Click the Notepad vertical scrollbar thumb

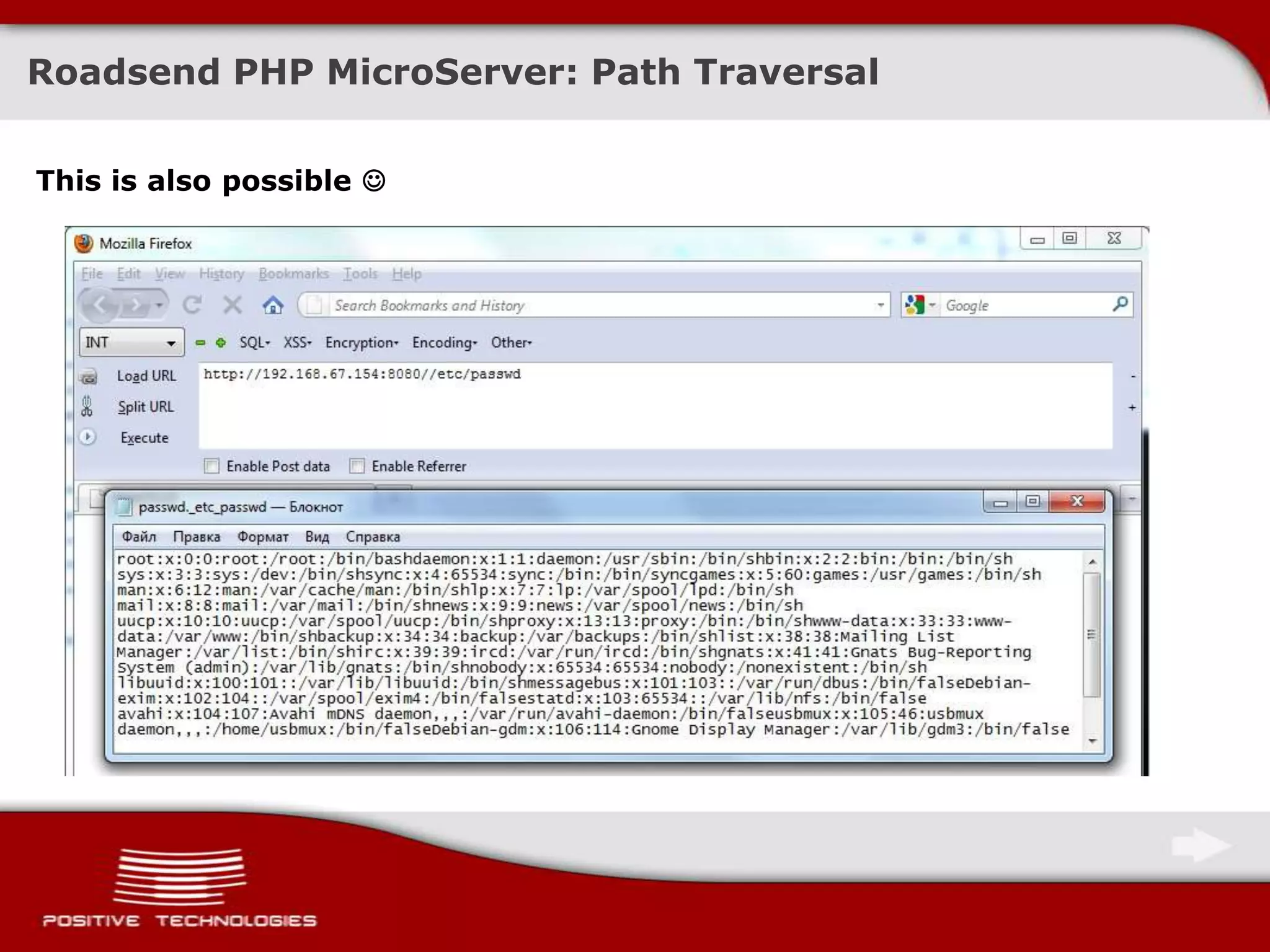click(1093, 634)
